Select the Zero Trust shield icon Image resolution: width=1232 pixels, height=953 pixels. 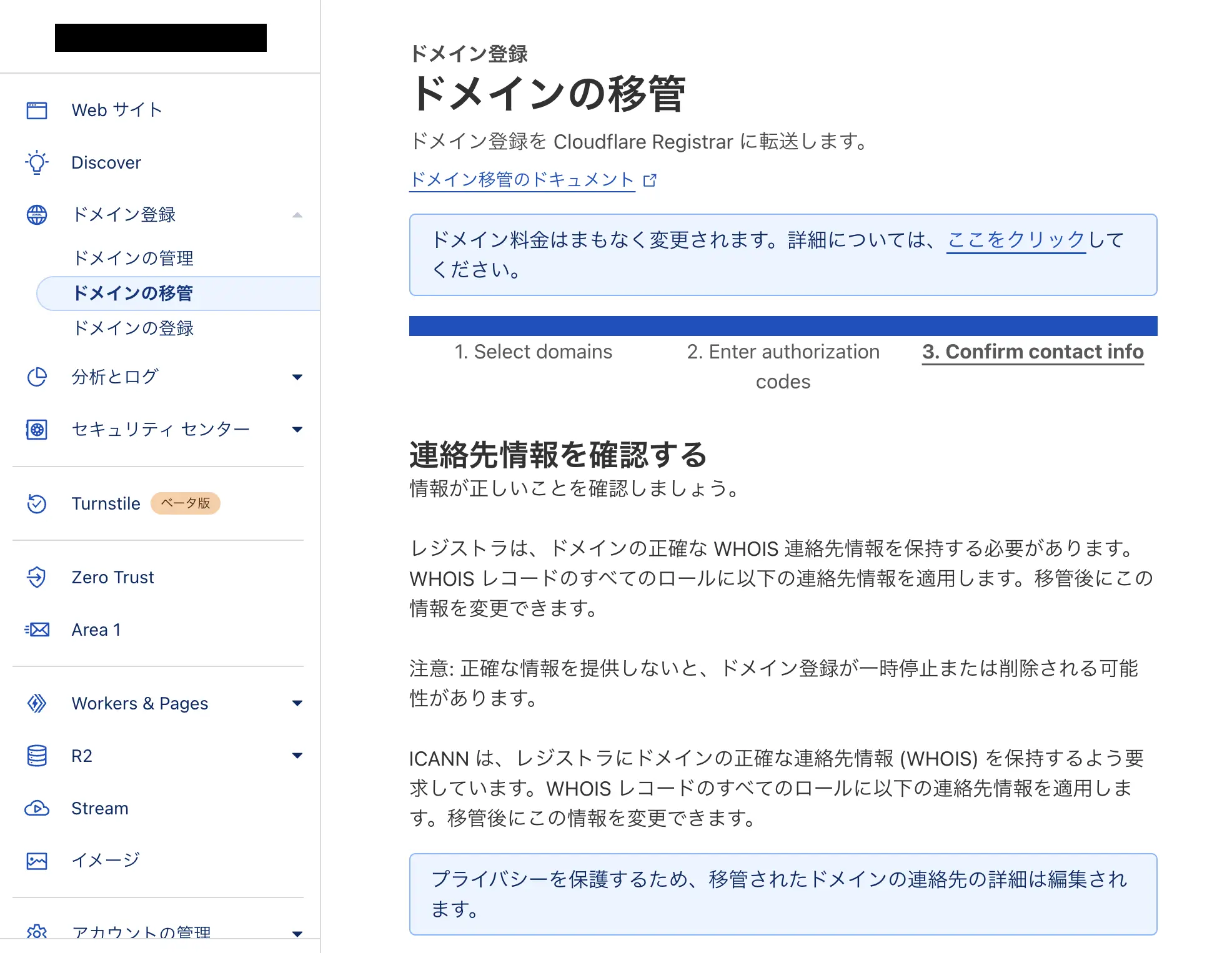coord(37,577)
